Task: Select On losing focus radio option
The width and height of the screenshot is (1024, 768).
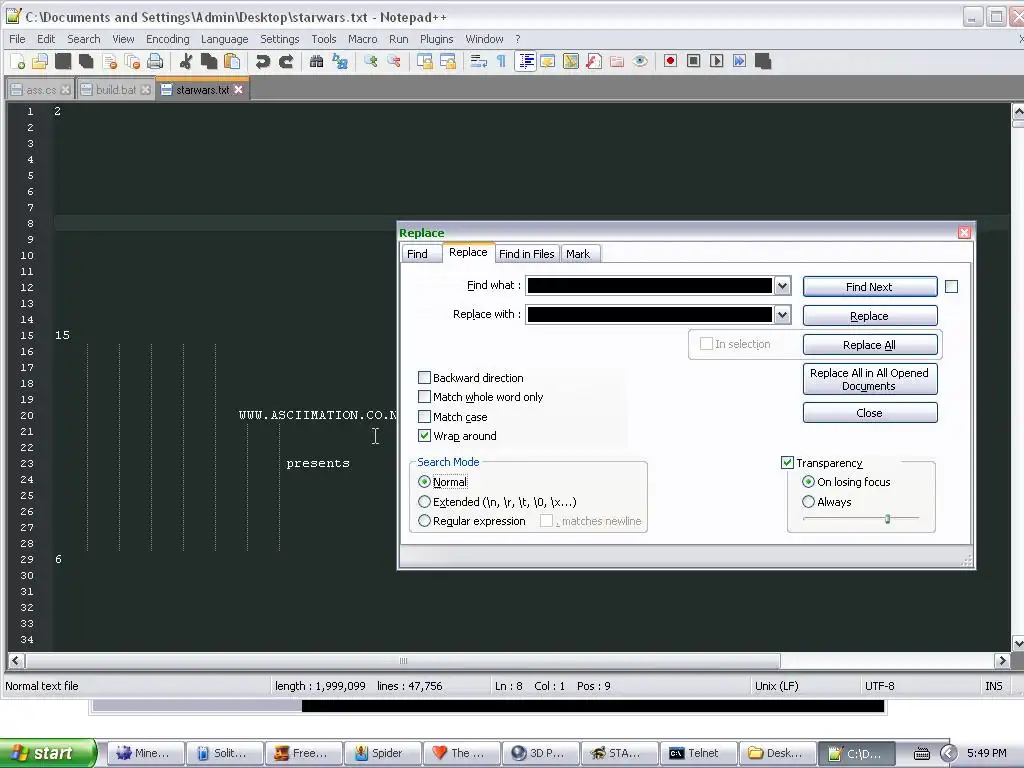Action: point(808,482)
